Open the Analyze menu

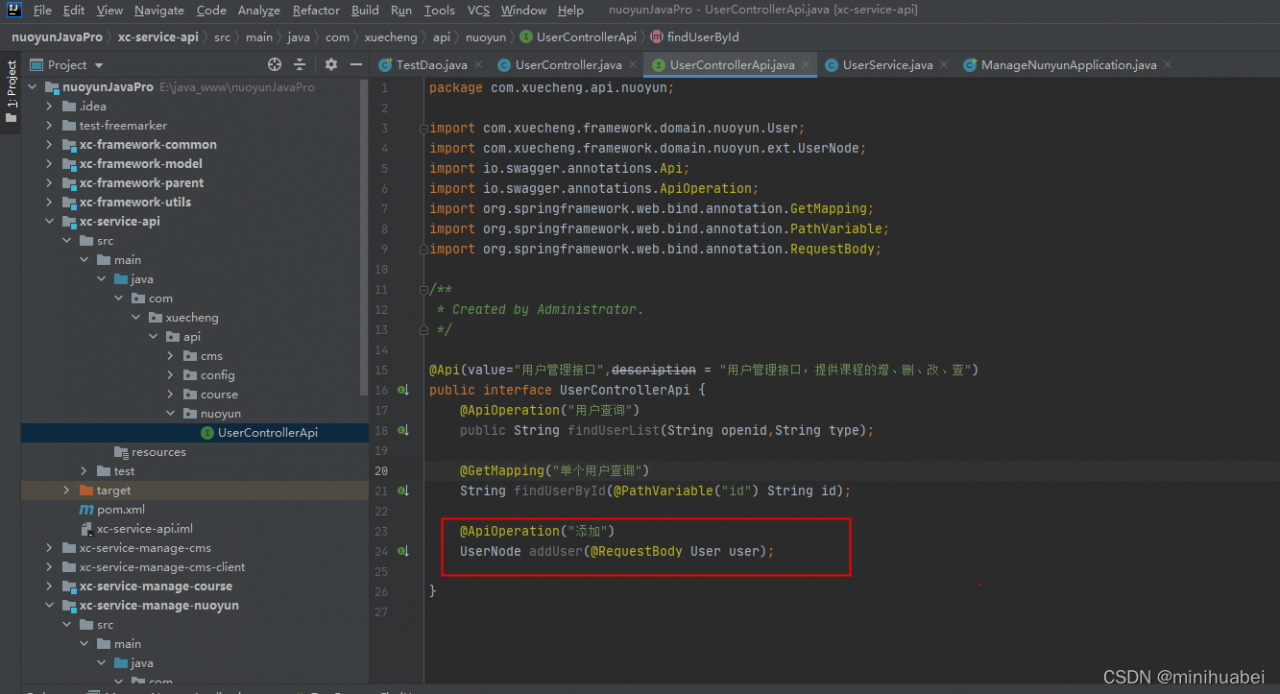pos(259,10)
